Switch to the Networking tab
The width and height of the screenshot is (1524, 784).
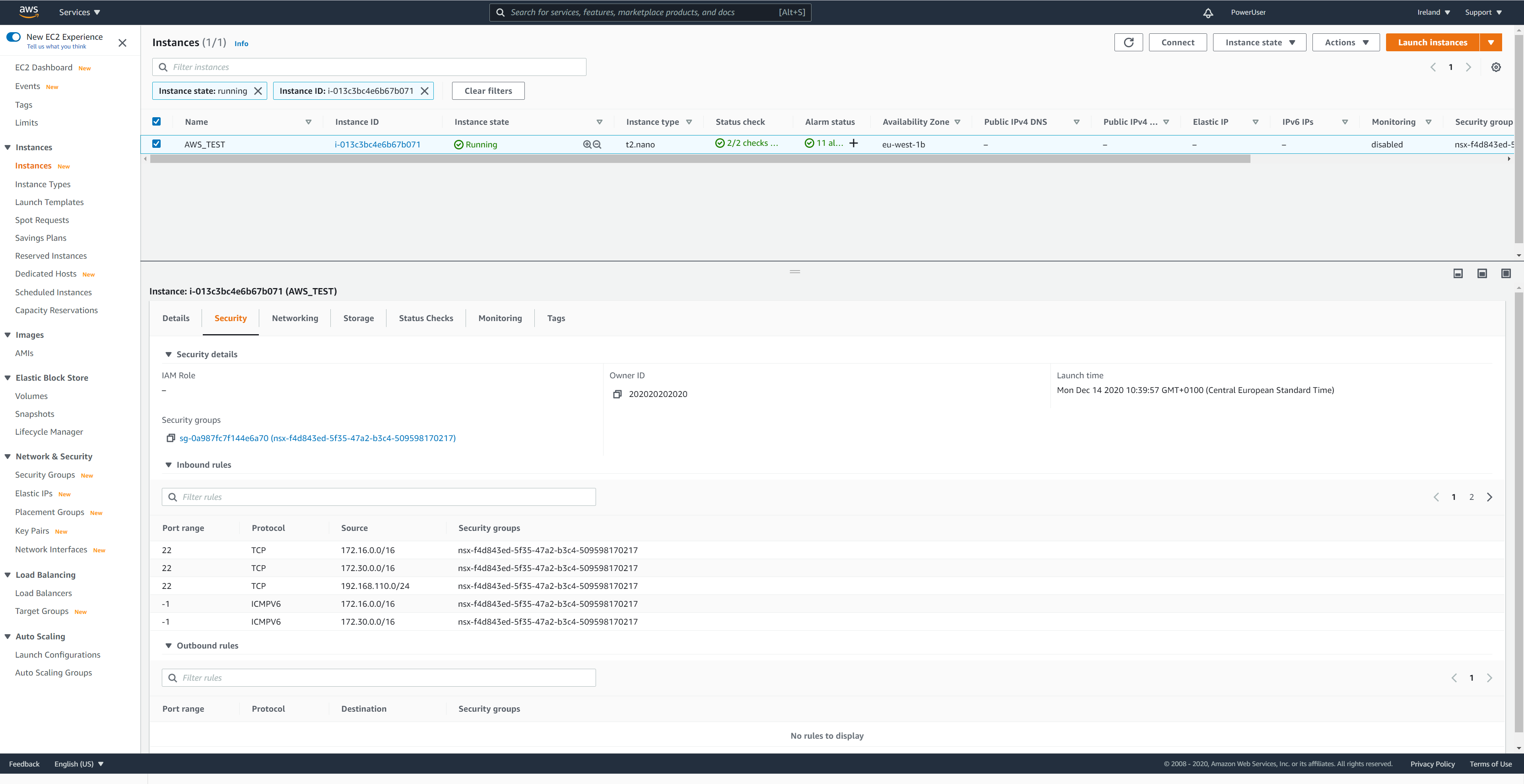295,319
